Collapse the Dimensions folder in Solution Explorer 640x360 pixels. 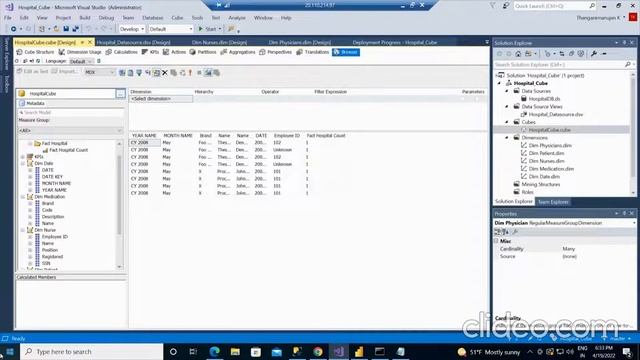click(507, 138)
